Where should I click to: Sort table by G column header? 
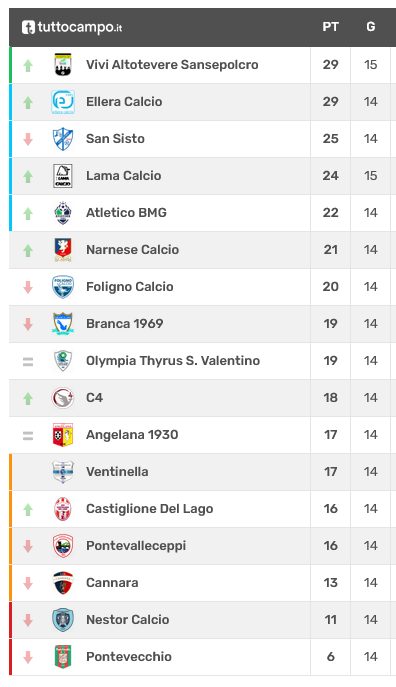[371, 27]
